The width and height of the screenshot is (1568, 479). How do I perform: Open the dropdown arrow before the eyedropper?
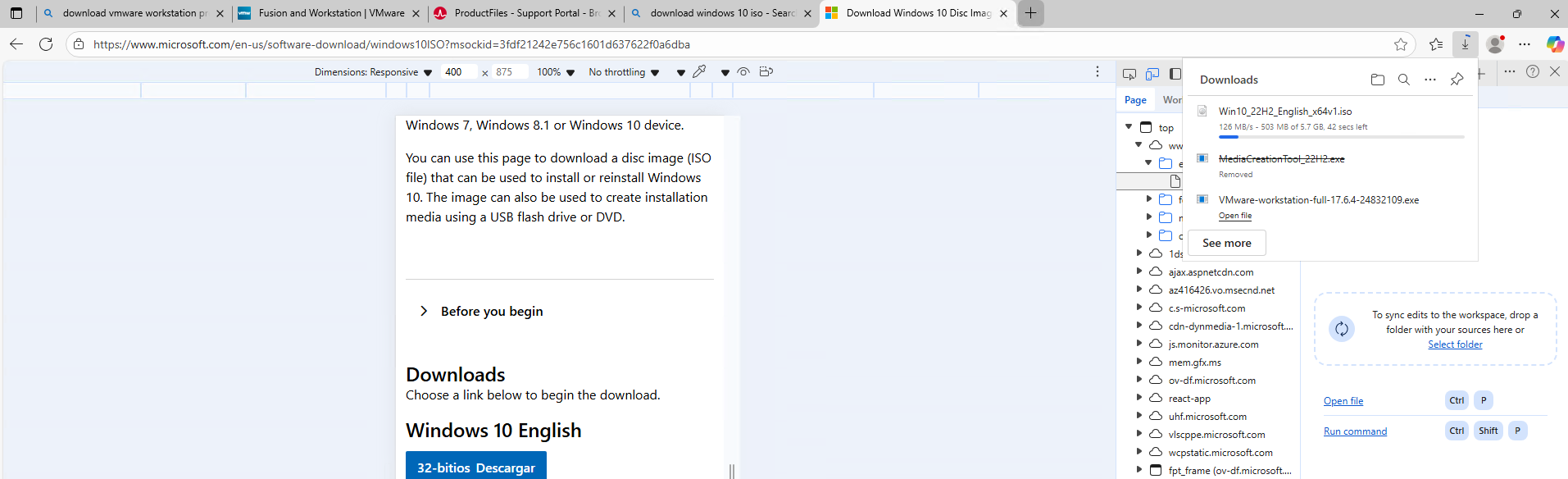[x=680, y=72]
